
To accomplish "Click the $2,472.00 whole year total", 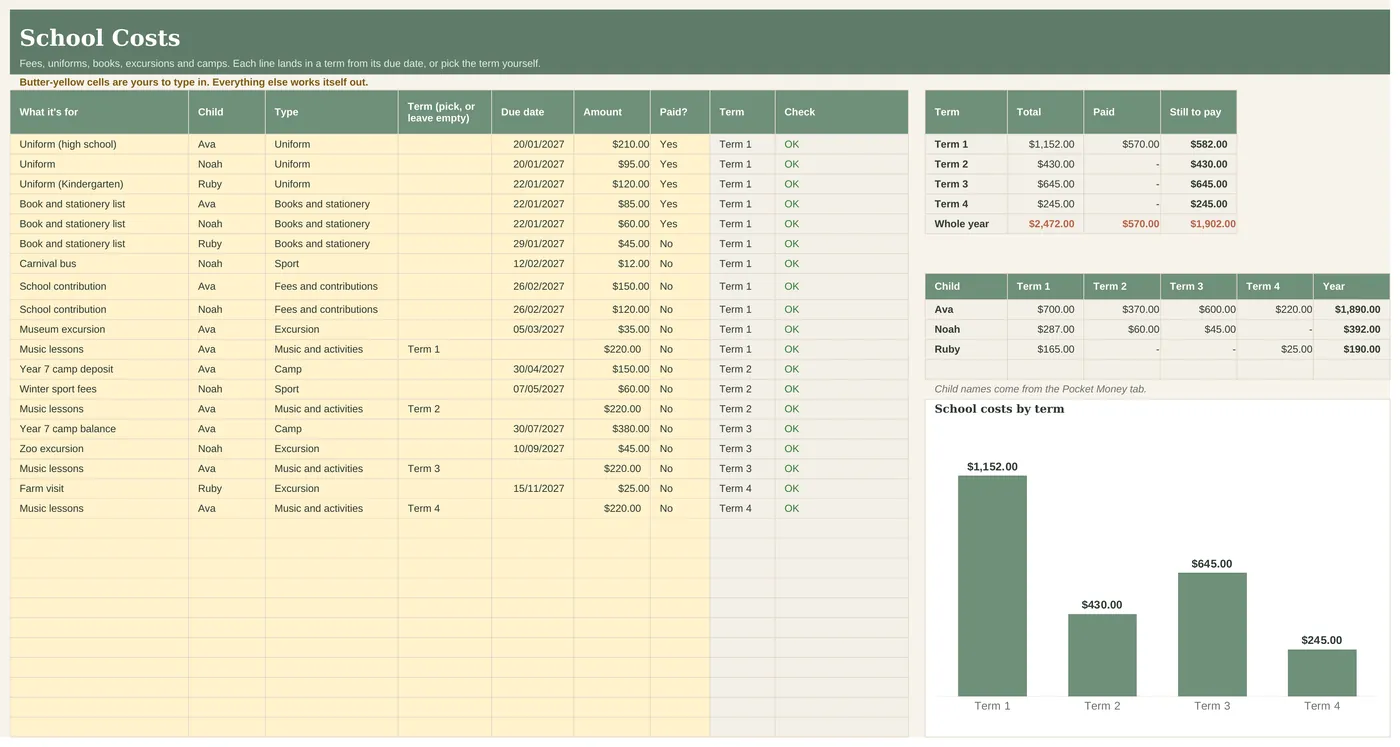I will coord(1045,224).
